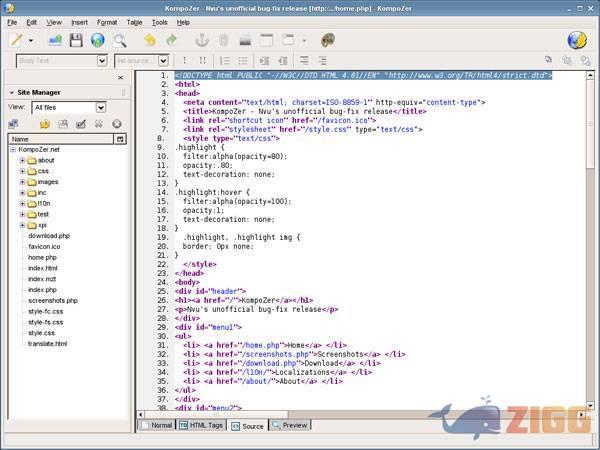This screenshot has width=600, height=450.
Task: Click the New document pencil icon
Action: [x=16, y=41]
